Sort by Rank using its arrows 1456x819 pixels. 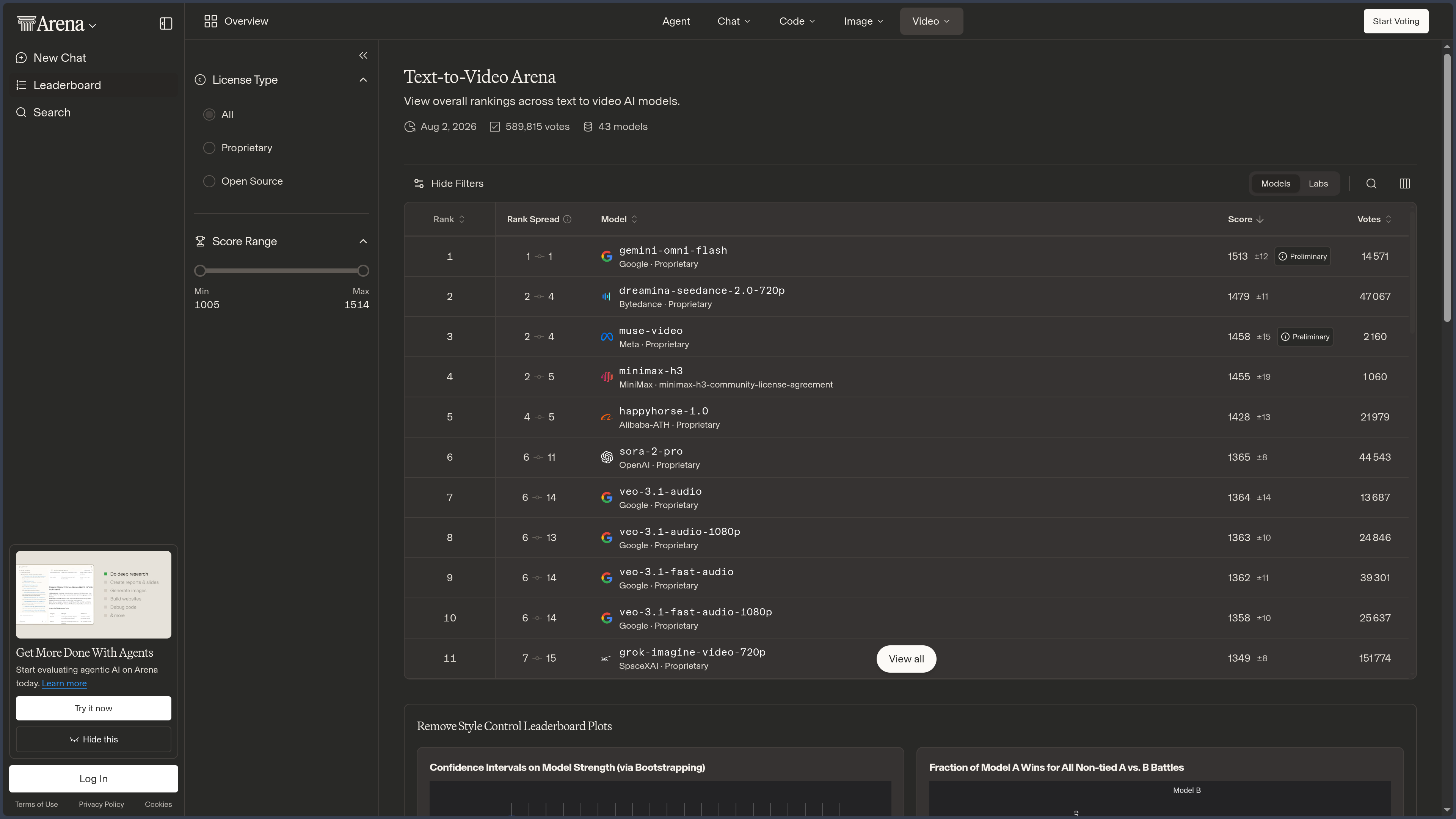[462, 219]
